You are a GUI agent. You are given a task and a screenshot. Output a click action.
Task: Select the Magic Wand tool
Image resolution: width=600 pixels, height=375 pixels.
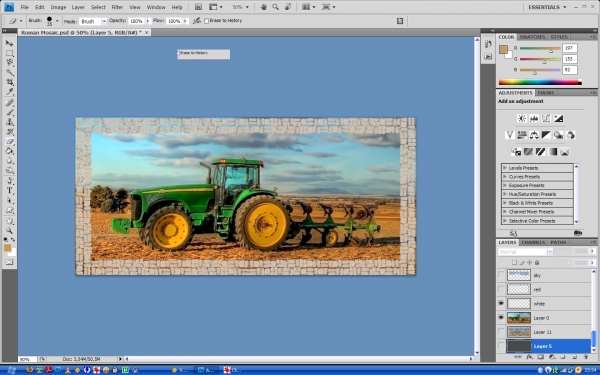coord(9,72)
